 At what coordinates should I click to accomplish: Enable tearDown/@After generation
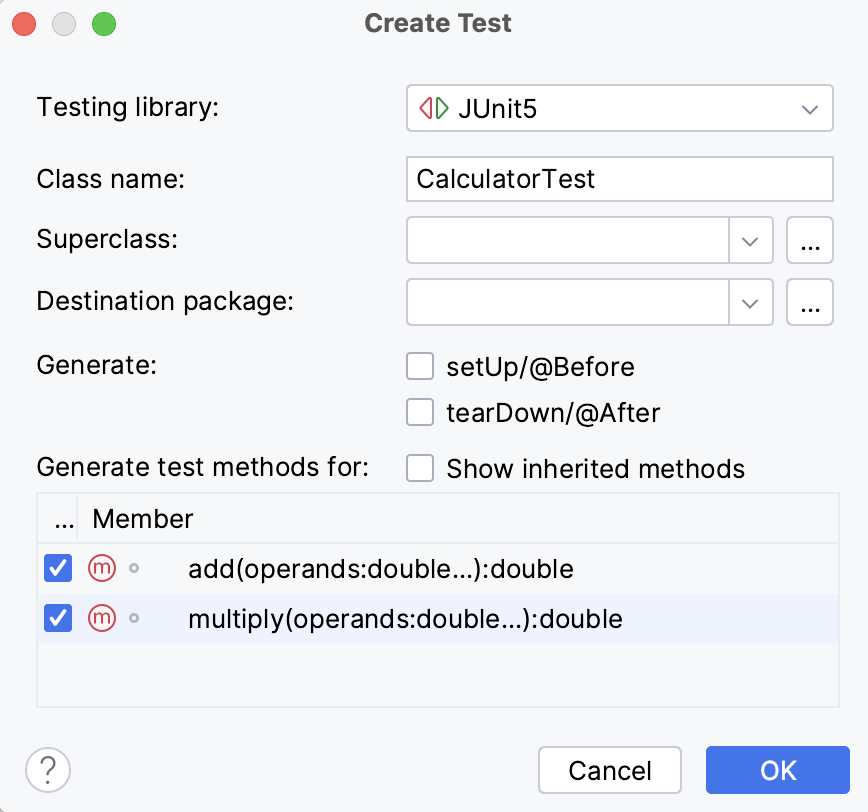420,412
